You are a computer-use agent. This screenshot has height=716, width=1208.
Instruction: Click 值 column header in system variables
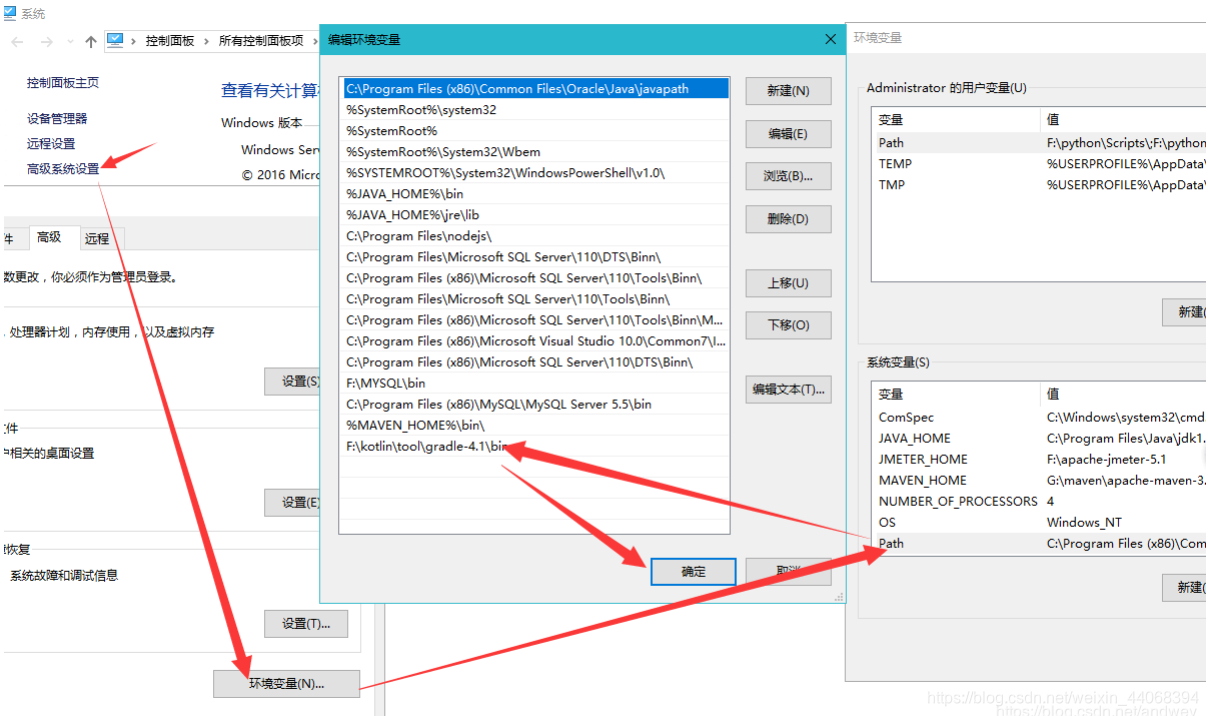pos(1123,394)
